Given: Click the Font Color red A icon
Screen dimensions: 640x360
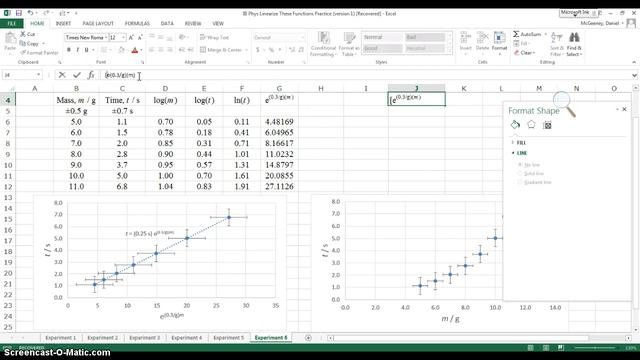Looking at the screenshot, I should click(x=135, y=51).
